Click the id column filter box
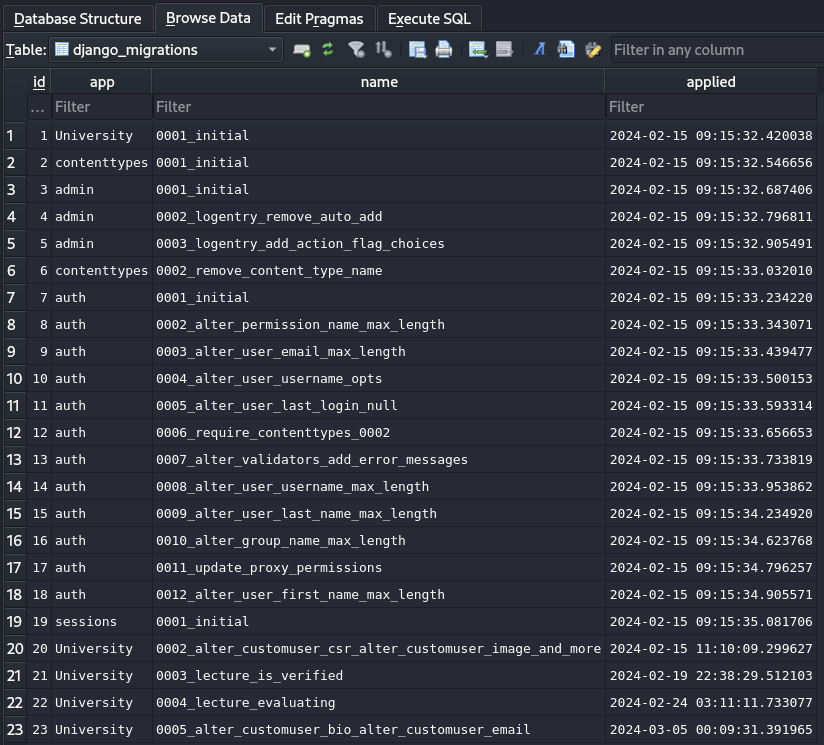Image resolution: width=824 pixels, height=745 pixels. coord(38,107)
